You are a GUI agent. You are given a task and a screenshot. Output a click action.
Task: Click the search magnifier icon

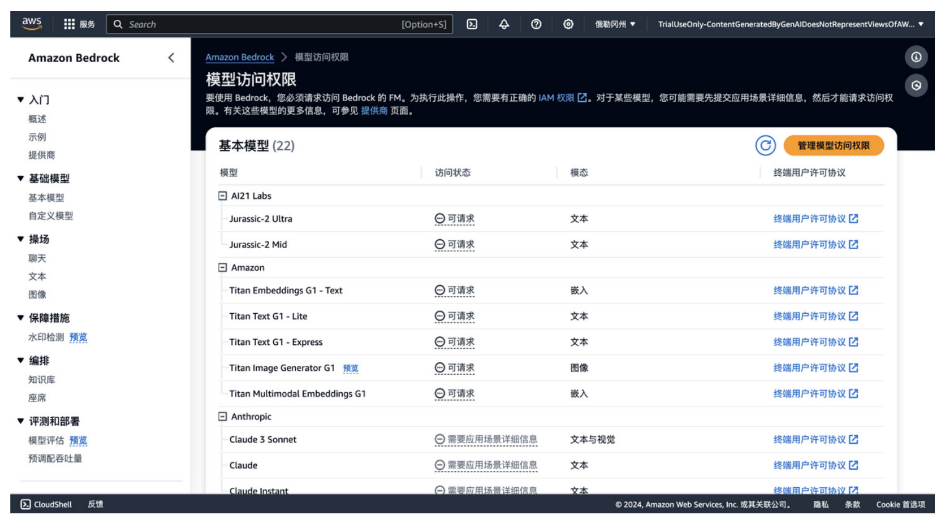point(118,24)
